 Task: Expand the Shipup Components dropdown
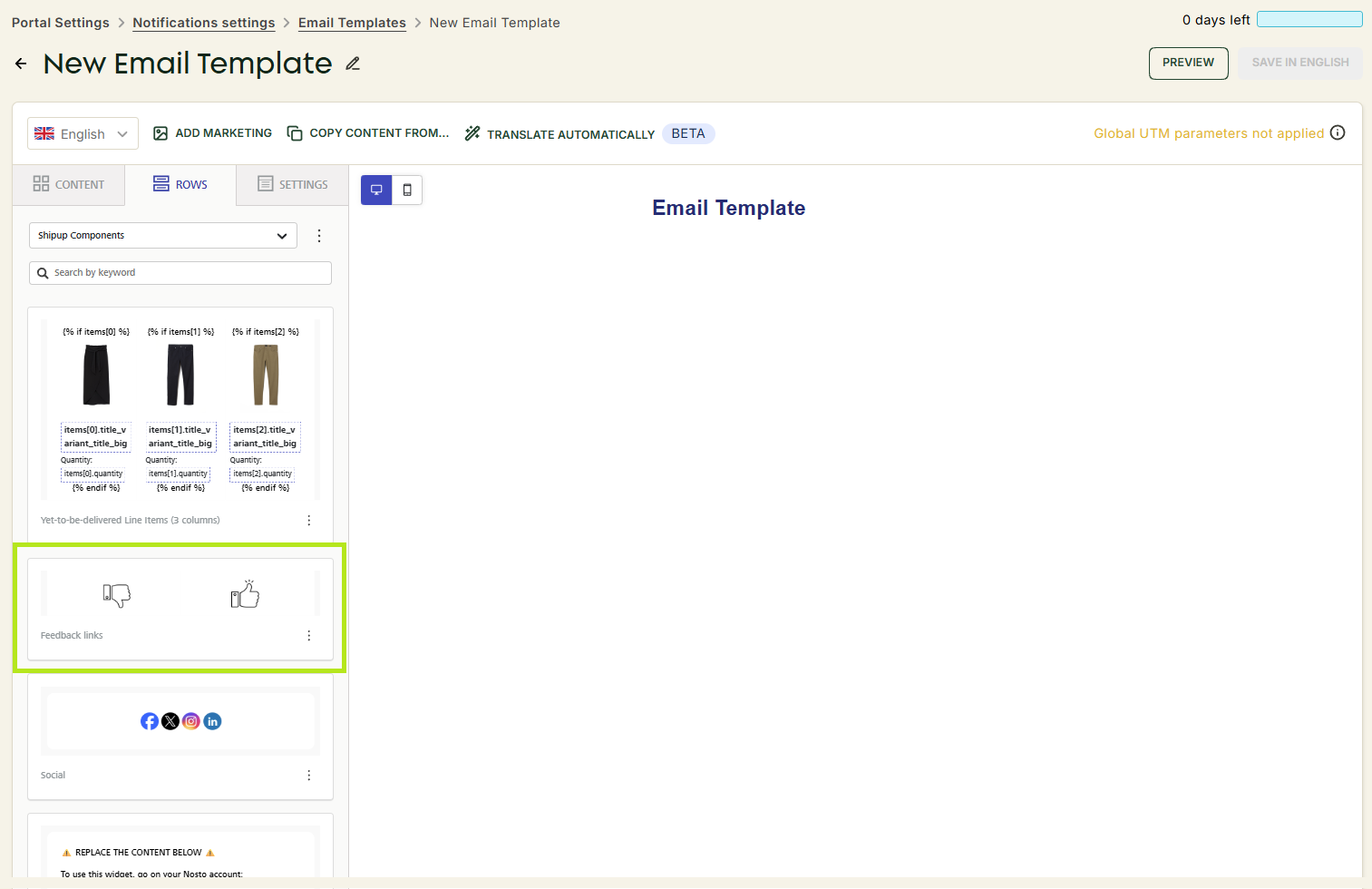(x=163, y=236)
